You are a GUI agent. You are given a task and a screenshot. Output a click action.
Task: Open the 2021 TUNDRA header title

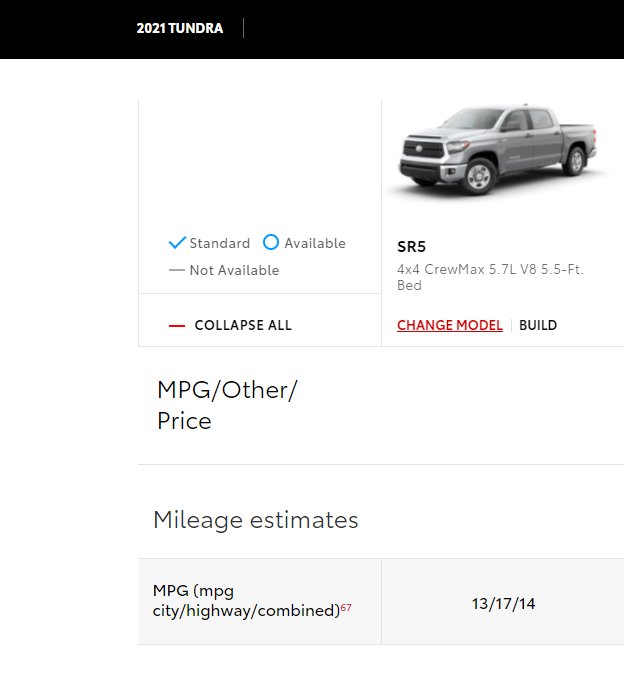(180, 28)
